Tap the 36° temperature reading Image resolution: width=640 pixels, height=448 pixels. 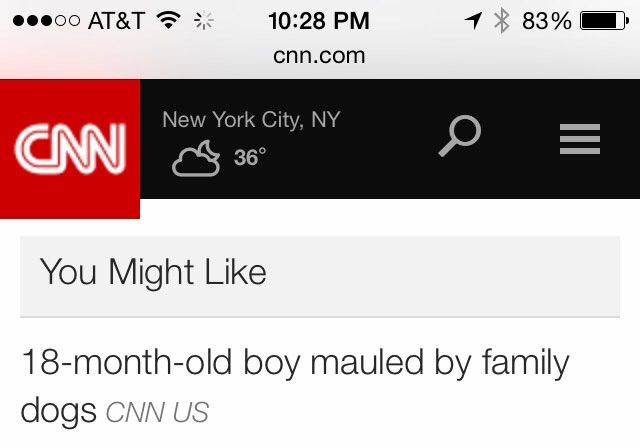coord(250,158)
